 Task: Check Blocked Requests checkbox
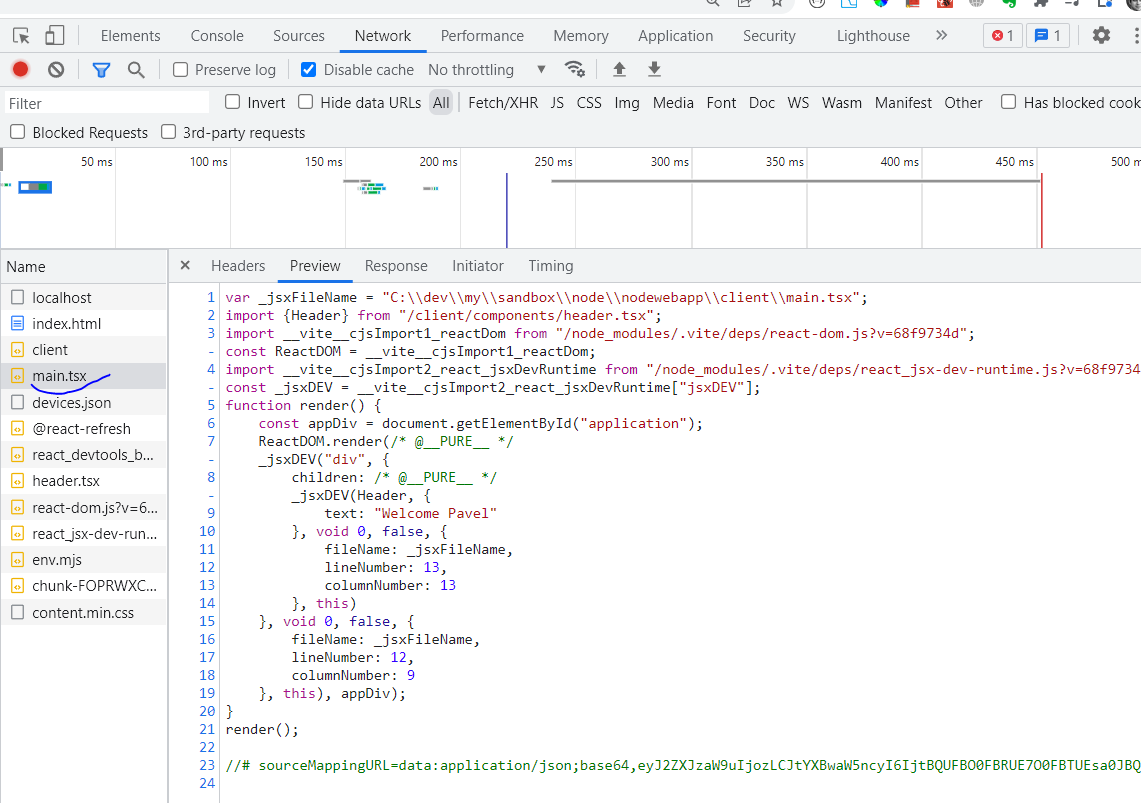[18, 132]
